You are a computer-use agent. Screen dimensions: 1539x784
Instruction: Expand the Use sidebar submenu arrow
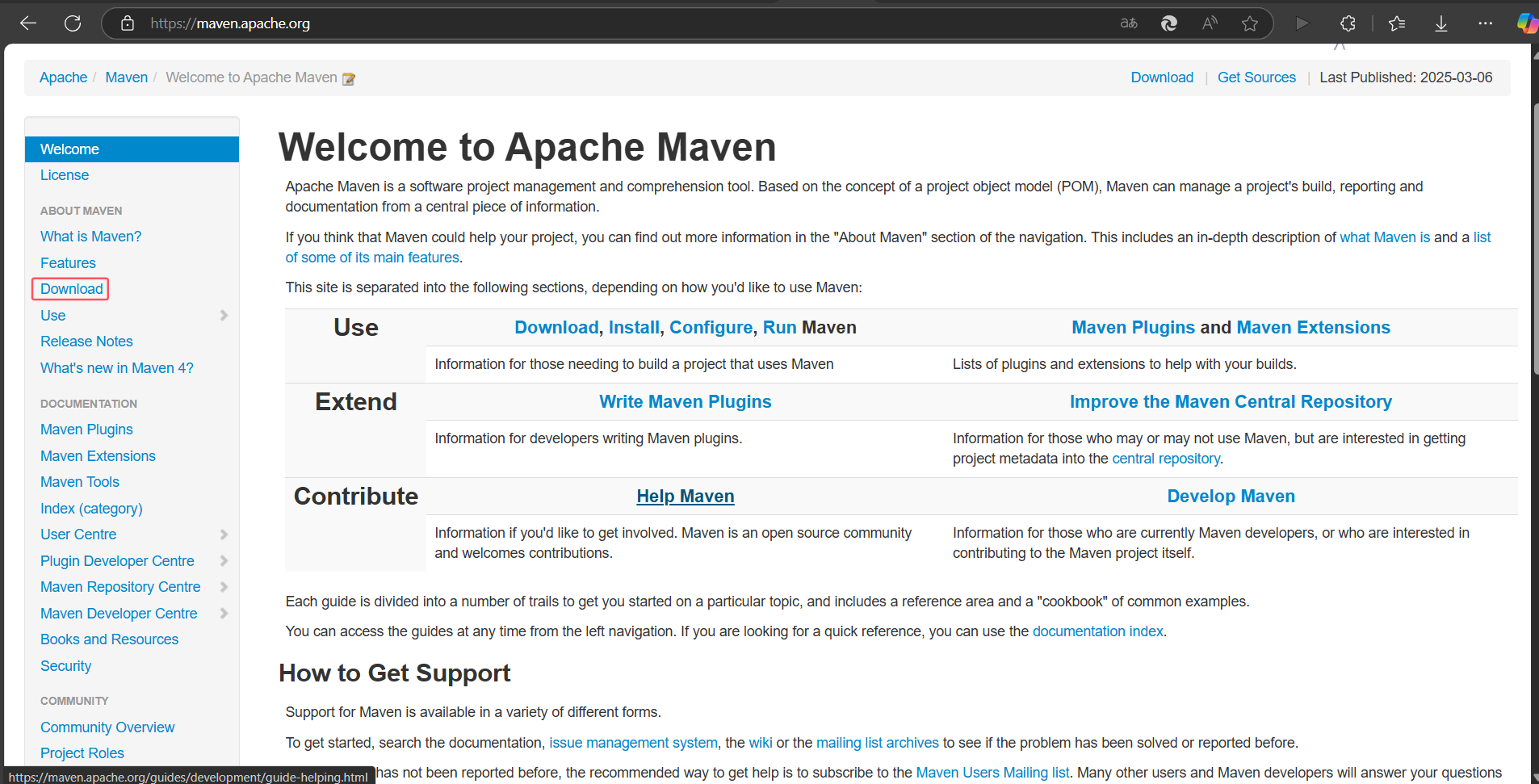pos(224,316)
